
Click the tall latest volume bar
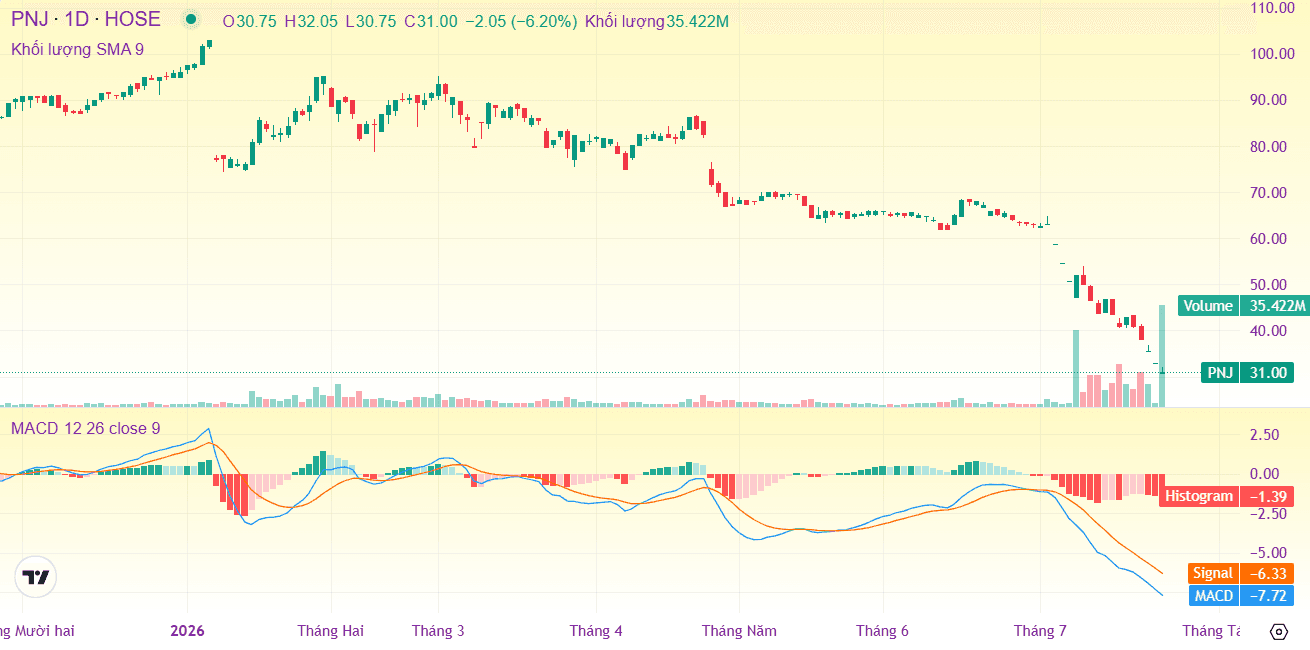(1162, 356)
